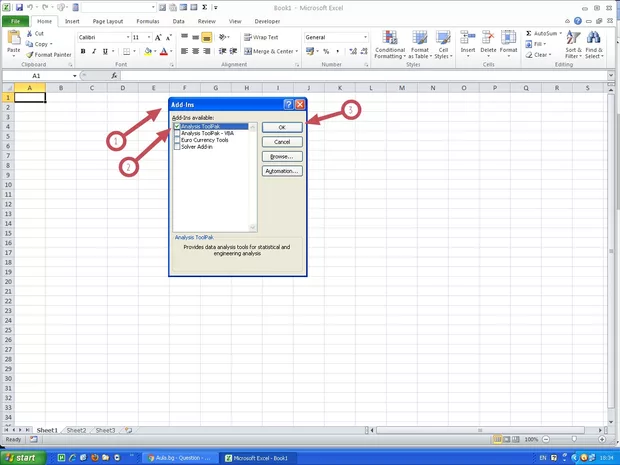Open Add-Ins dialog help question mark
Image resolution: width=620 pixels, height=465 pixels.
[288, 104]
